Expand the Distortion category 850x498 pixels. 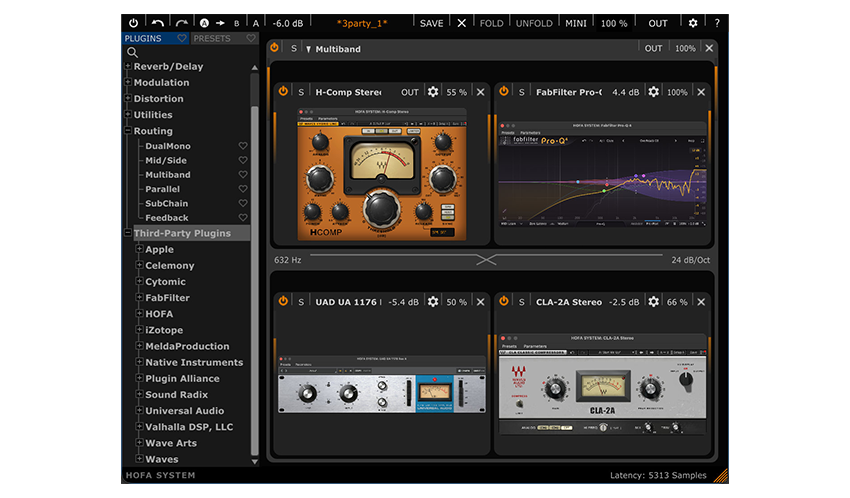[x=128, y=98]
